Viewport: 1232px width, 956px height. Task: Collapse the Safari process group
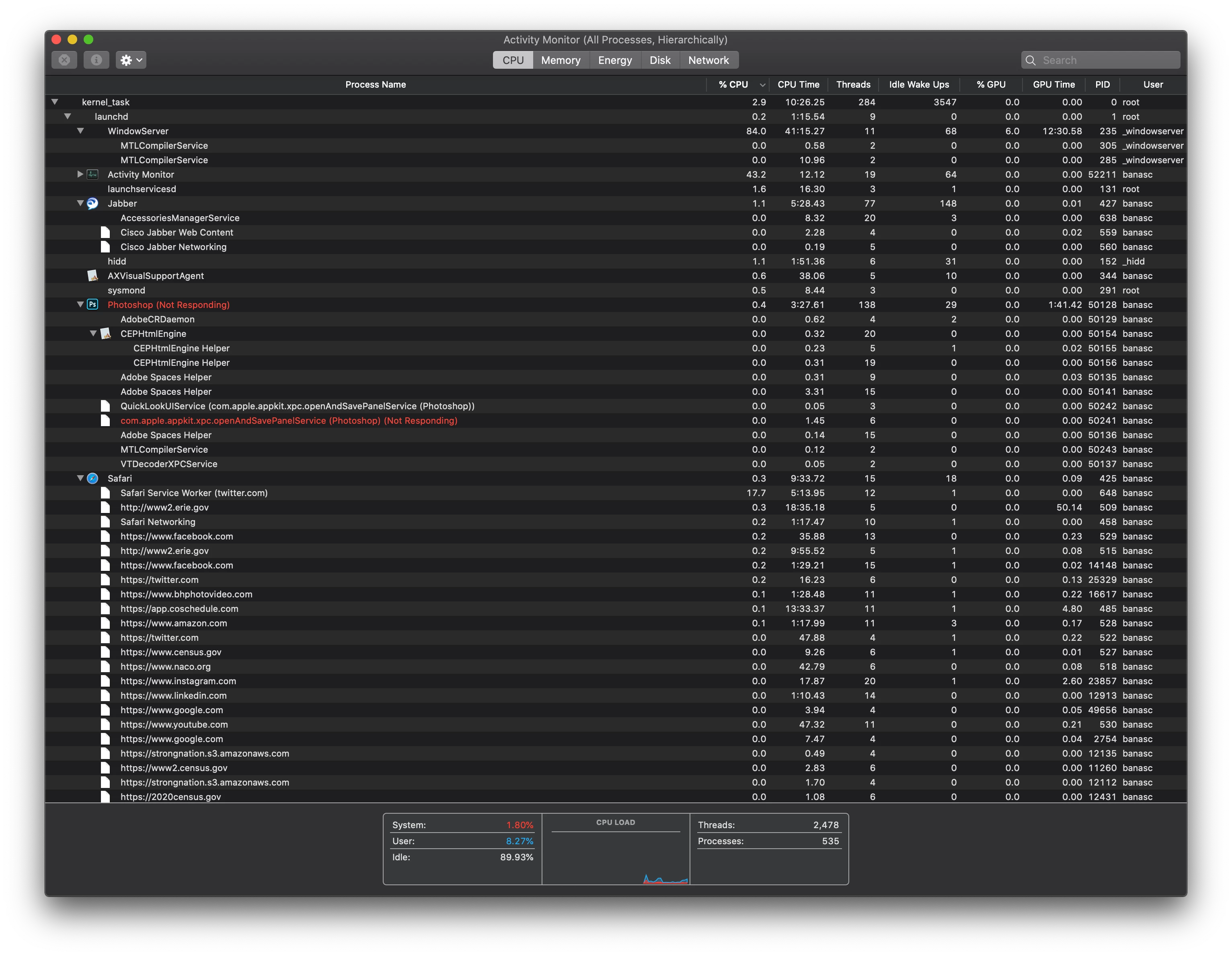[x=80, y=478]
